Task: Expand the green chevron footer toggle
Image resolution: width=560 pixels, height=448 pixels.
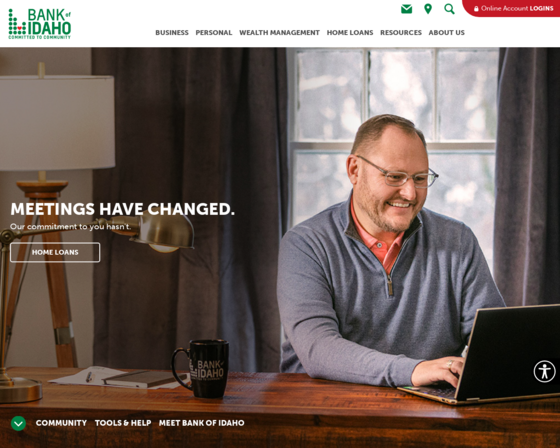Action: point(18,423)
